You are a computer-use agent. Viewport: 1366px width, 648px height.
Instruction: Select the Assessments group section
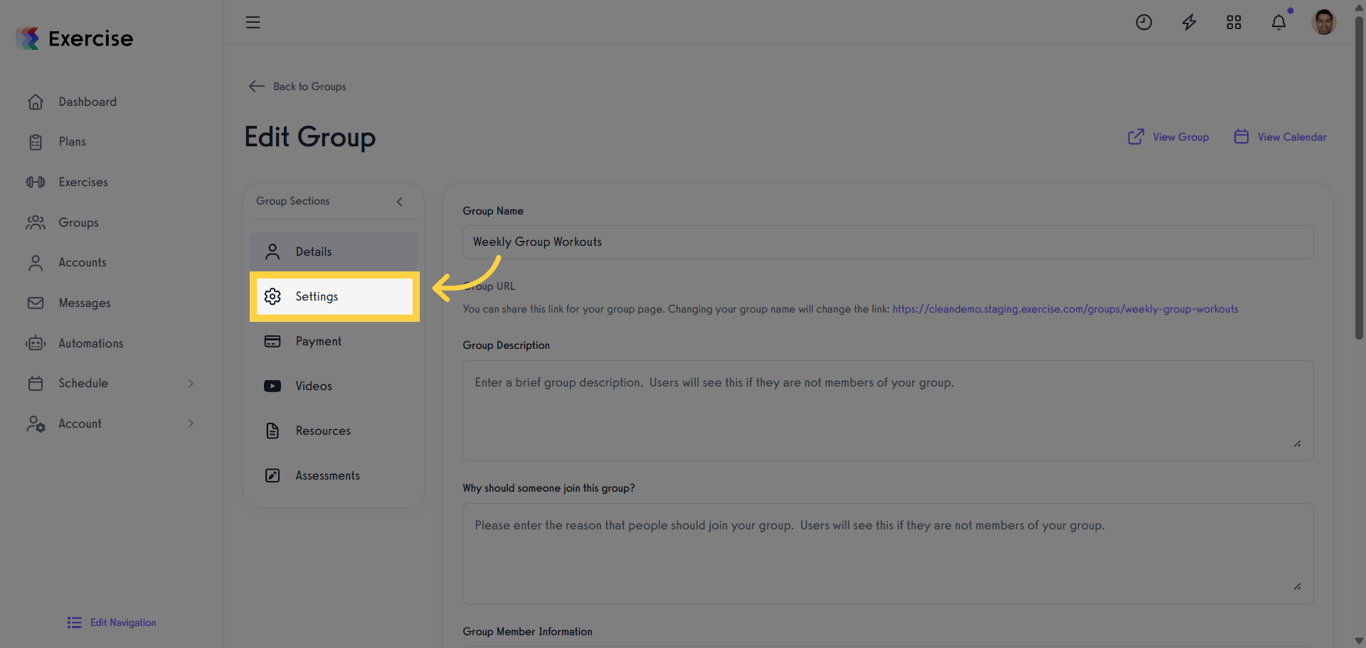point(334,476)
